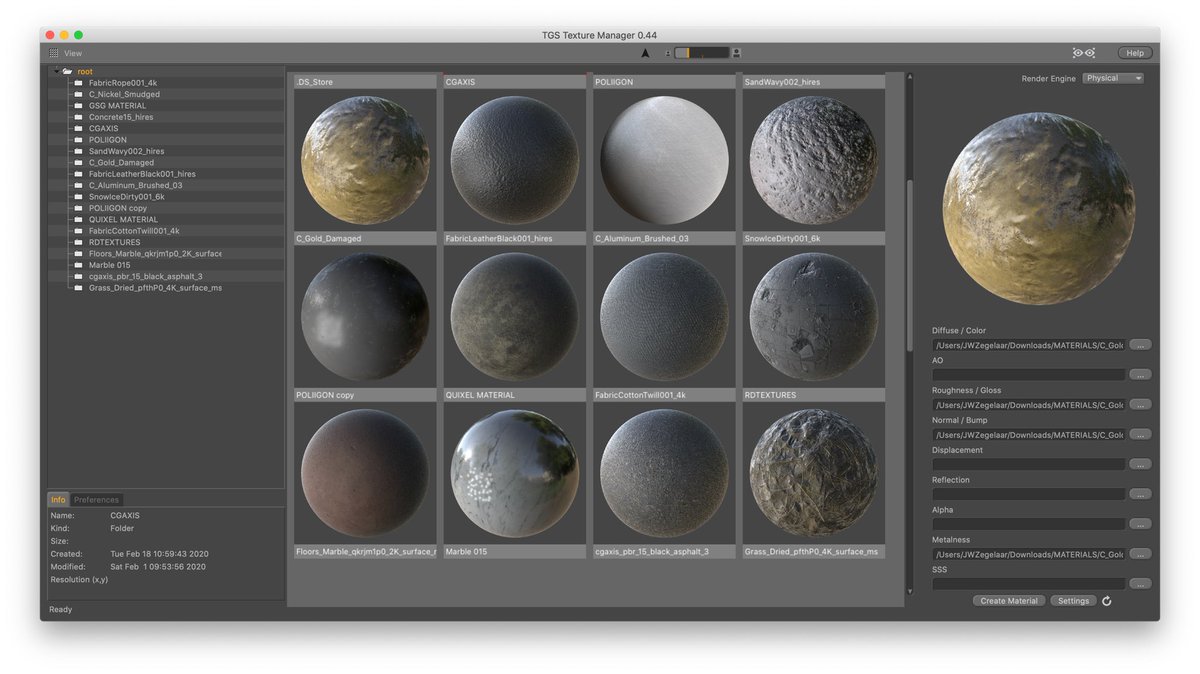Screen dimensions: 1200x674
Task: Click the Roughness / Gloss path field
Action: click(1029, 405)
